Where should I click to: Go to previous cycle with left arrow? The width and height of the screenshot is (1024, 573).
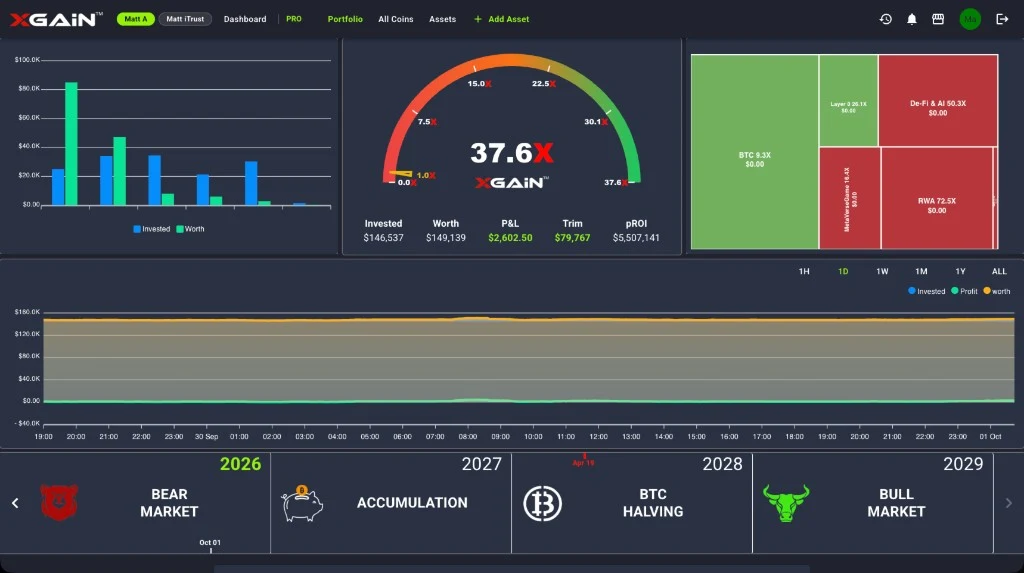click(15, 503)
